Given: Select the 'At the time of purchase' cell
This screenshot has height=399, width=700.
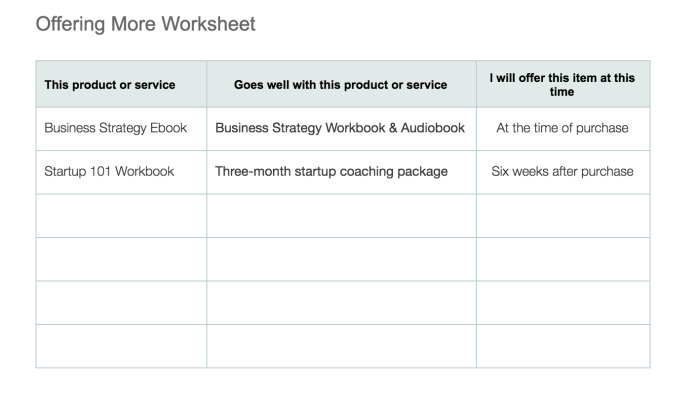Looking at the screenshot, I should [x=563, y=129].
